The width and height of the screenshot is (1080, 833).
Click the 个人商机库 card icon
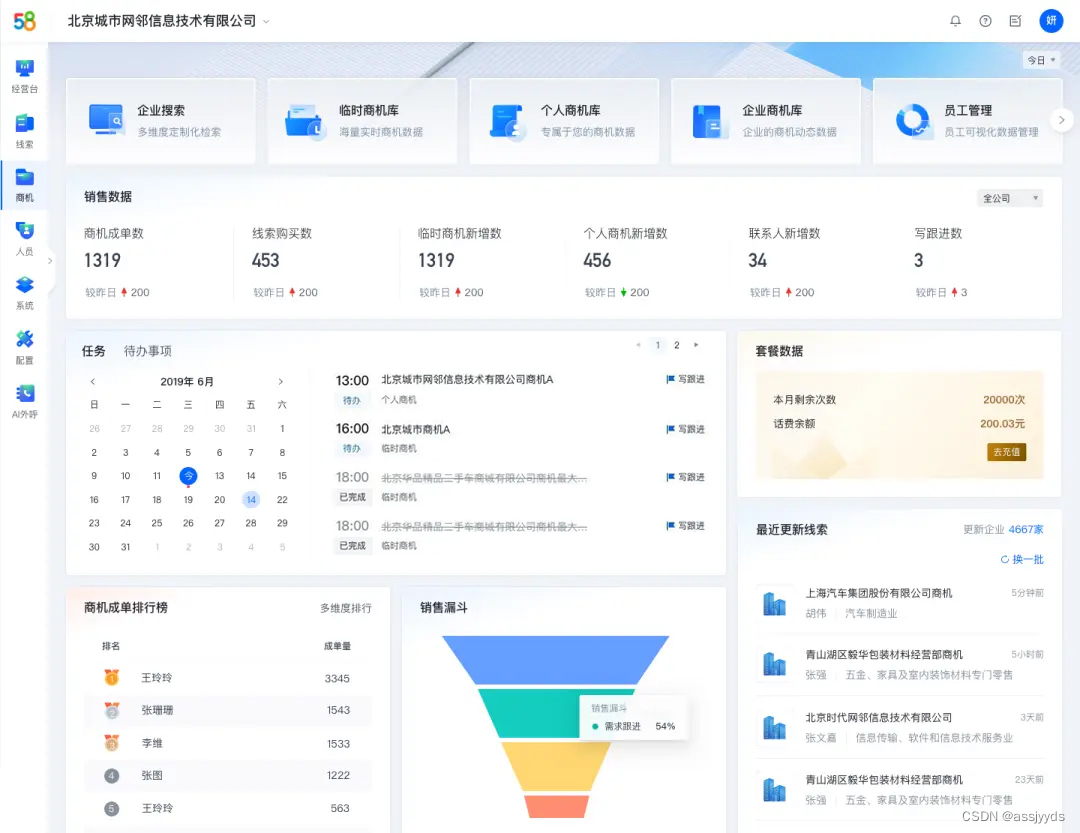[x=507, y=121]
